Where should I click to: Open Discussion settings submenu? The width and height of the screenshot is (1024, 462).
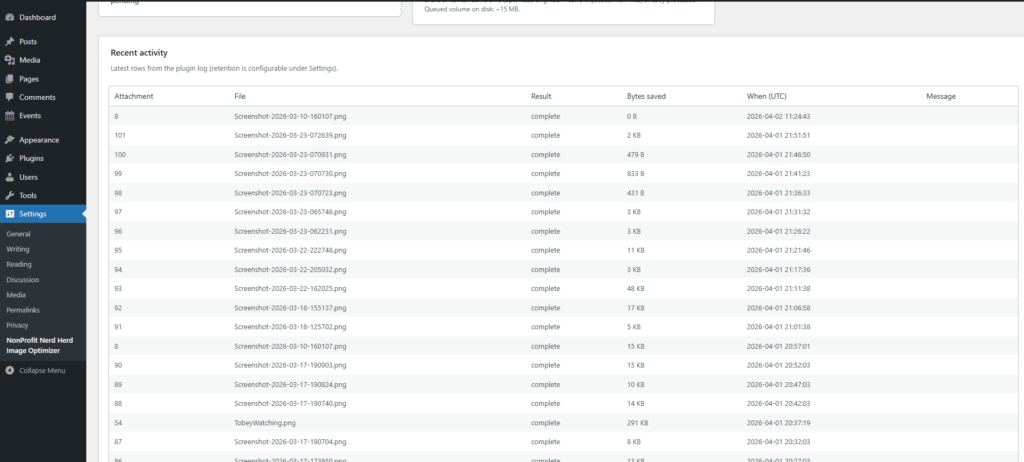click(x=22, y=279)
